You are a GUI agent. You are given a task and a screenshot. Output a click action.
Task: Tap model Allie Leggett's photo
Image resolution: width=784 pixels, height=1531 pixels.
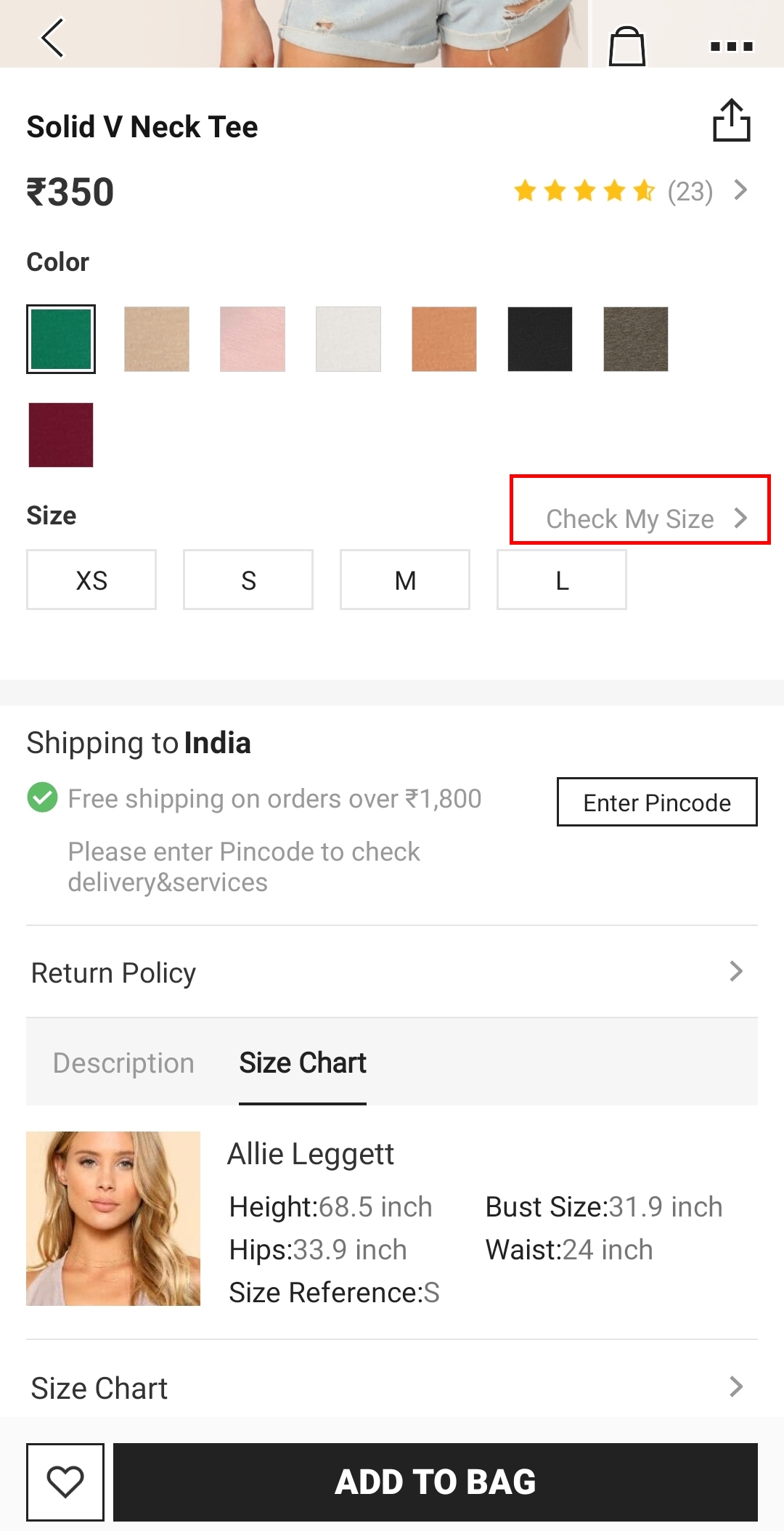tap(113, 1218)
